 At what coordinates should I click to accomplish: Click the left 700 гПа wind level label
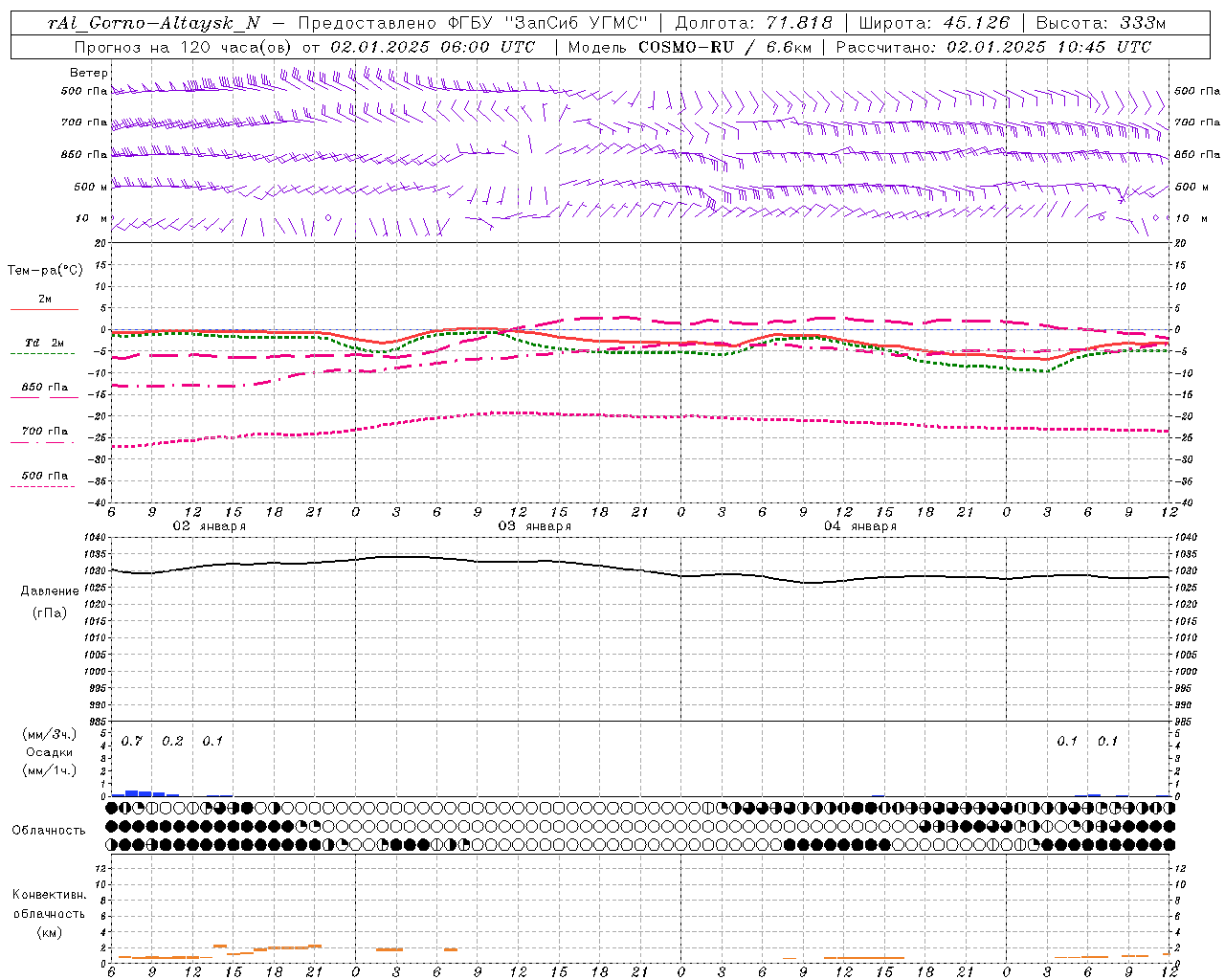(84, 122)
